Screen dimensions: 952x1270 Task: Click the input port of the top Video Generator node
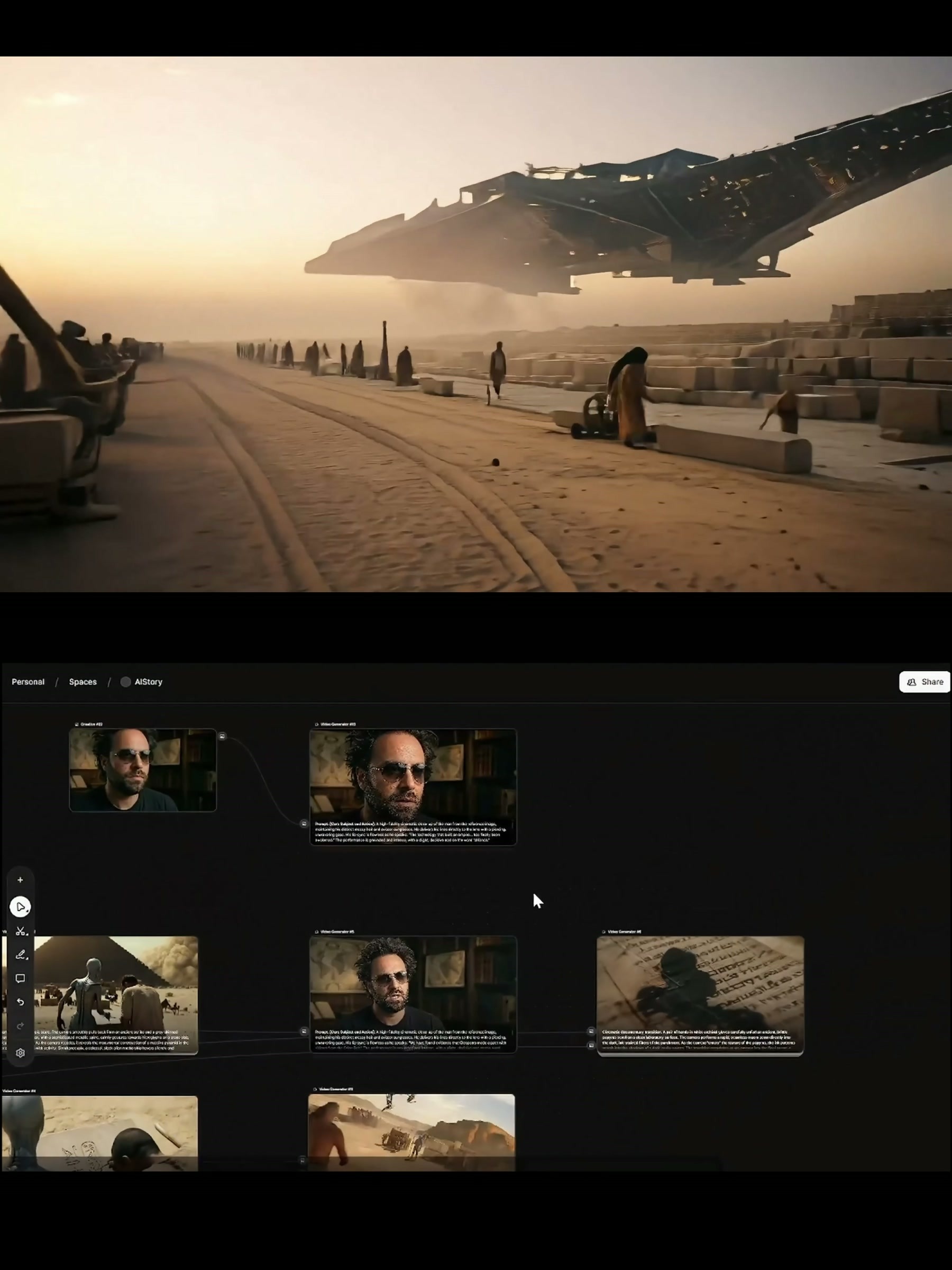click(304, 823)
